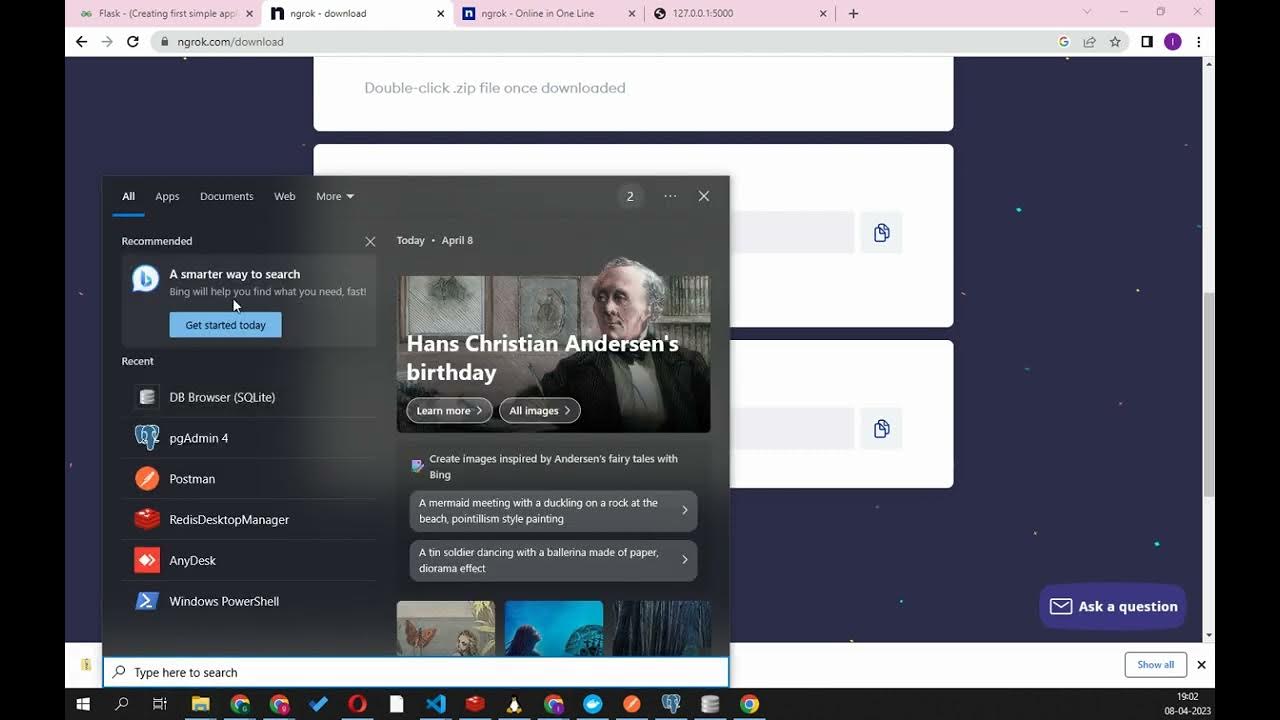Open the blue mermaid image thumbnail

click(554, 628)
